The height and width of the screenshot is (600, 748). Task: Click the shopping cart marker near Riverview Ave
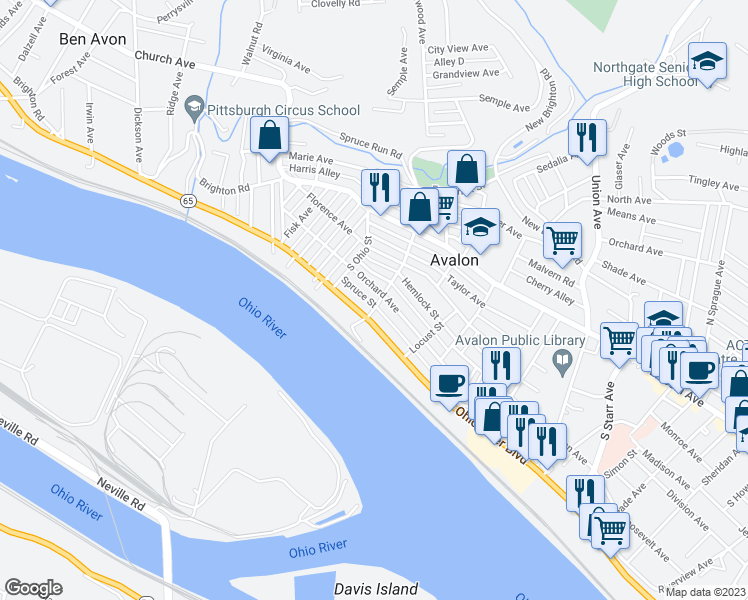[x=610, y=534]
